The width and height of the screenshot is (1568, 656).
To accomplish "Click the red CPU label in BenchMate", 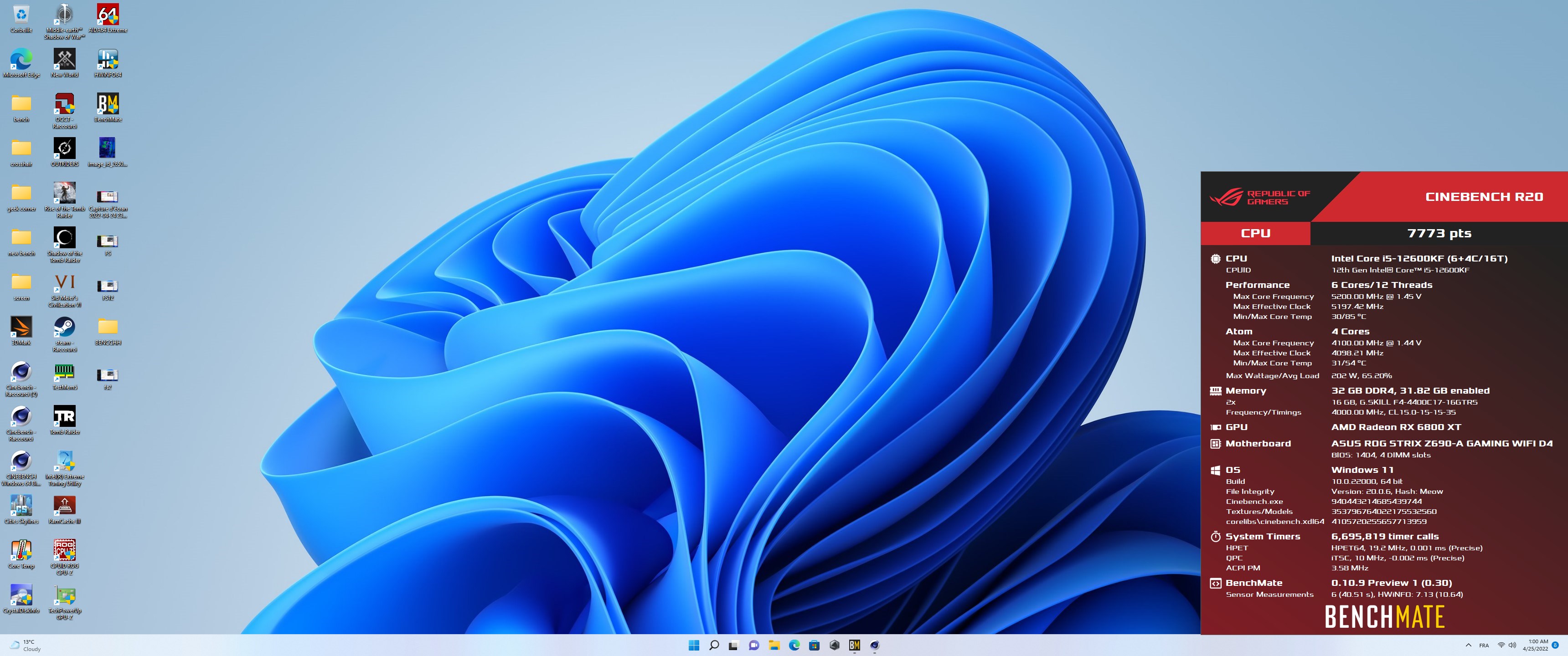I will point(1255,233).
